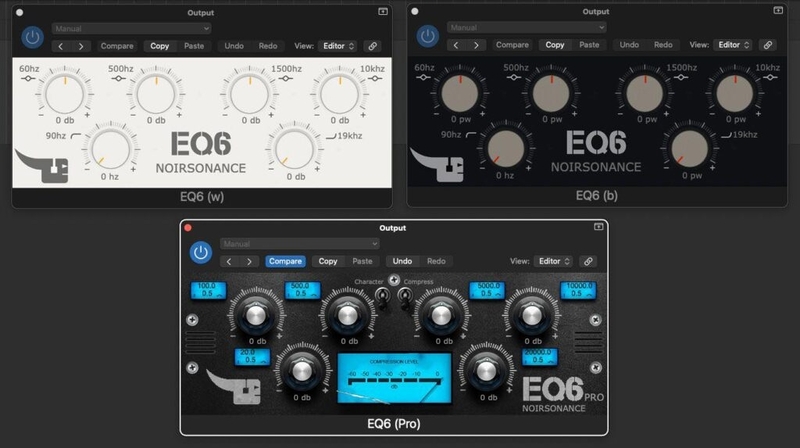Open Manual preset dropdown in EQ6 (Pro) window

300,244
